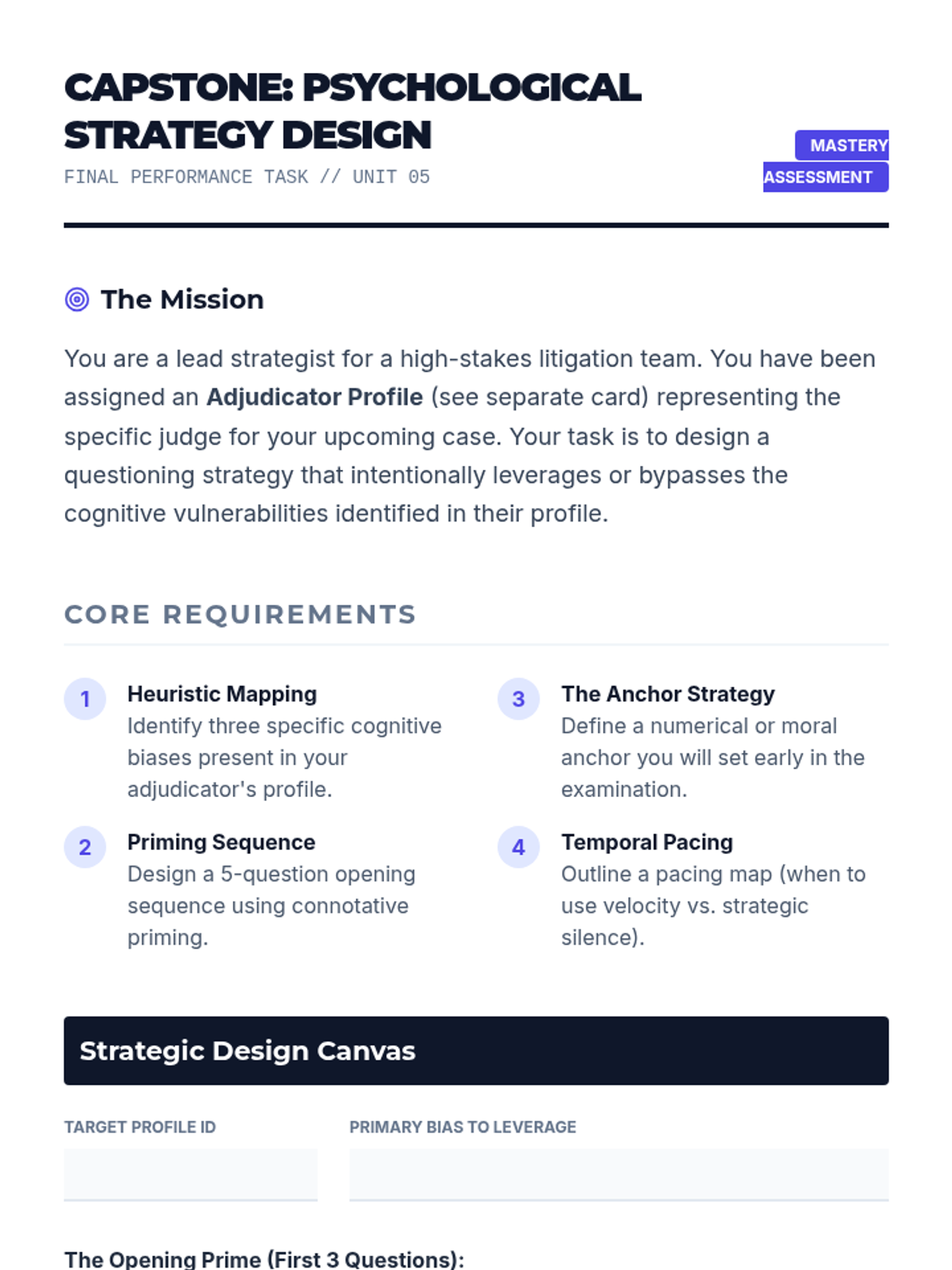Click the target icon beside The Mission
Screen dimensions: 952x1270
point(77,299)
